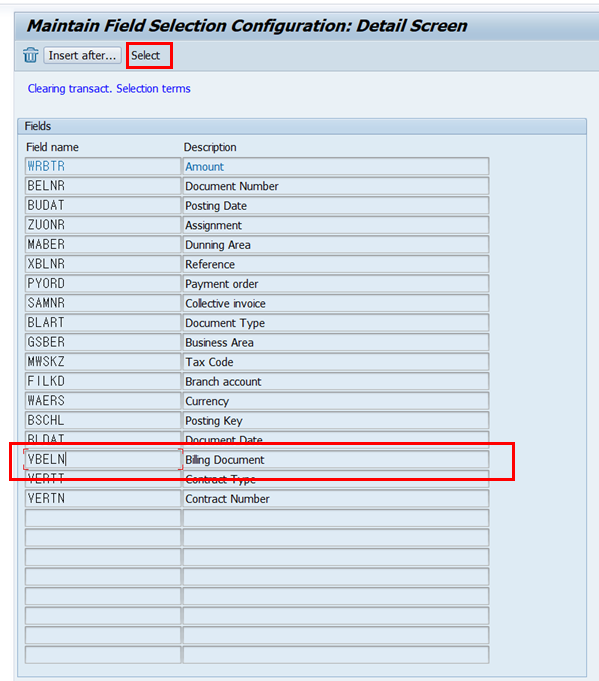The height and width of the screenshot is (681, 599).
Task: Select the GSBER field name cell
Action: (x=103, y=342)
